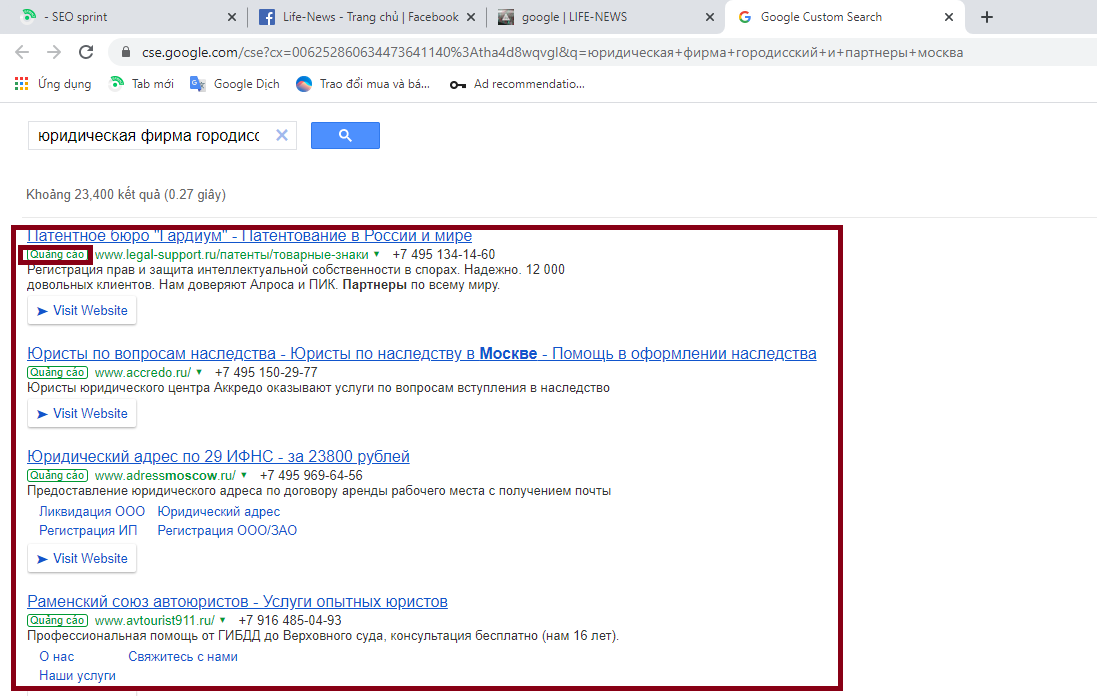Reload the current page

click(x=86, y=52)
